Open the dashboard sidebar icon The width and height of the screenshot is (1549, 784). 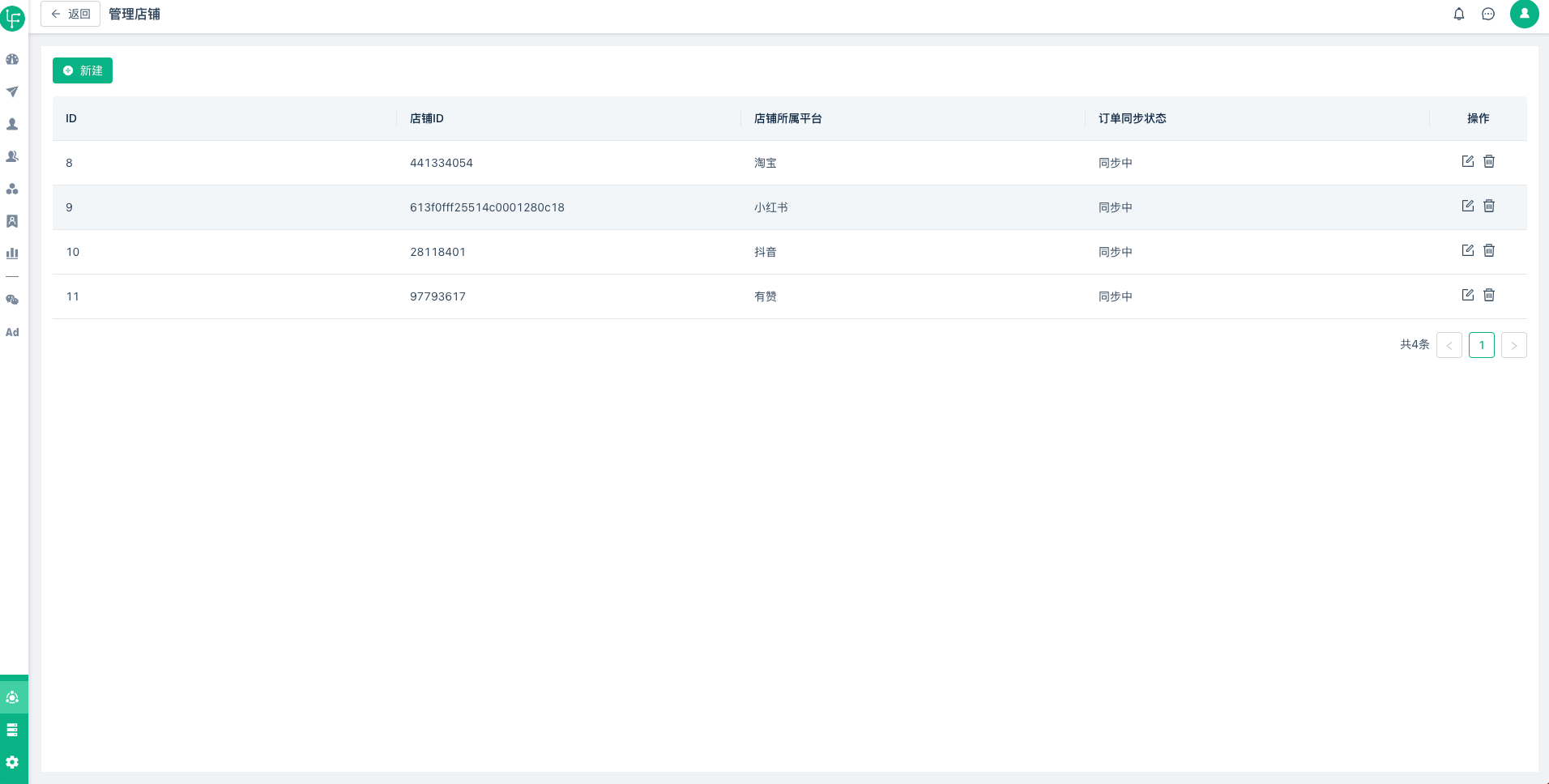(12, 59)
